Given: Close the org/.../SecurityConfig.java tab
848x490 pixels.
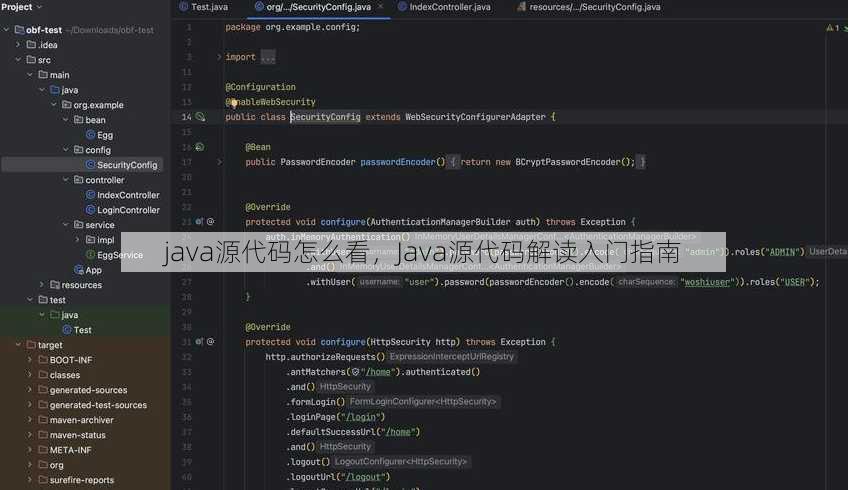Looking at the screenshot, I should pos(380,6).
